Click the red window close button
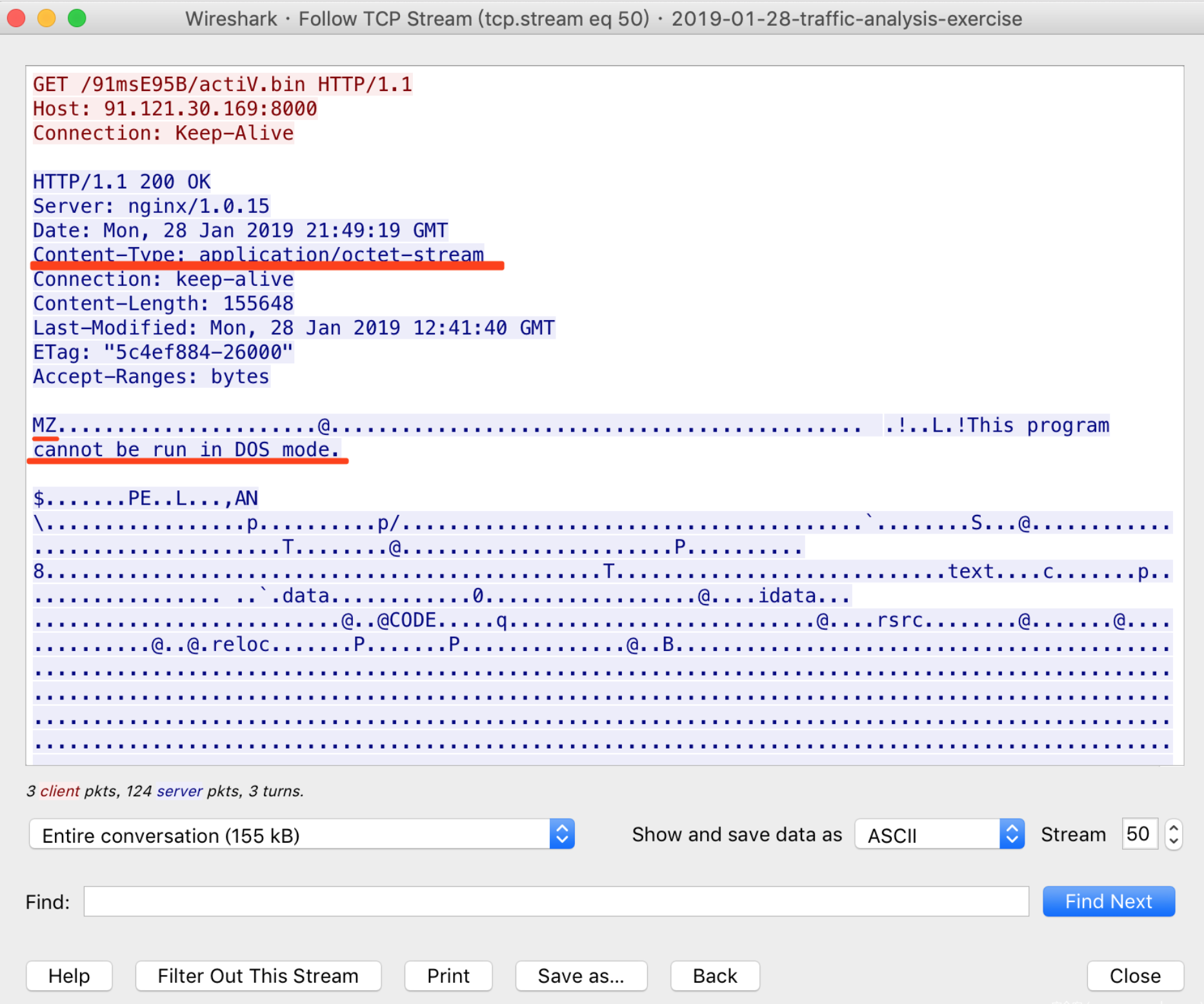 (16, 18)
